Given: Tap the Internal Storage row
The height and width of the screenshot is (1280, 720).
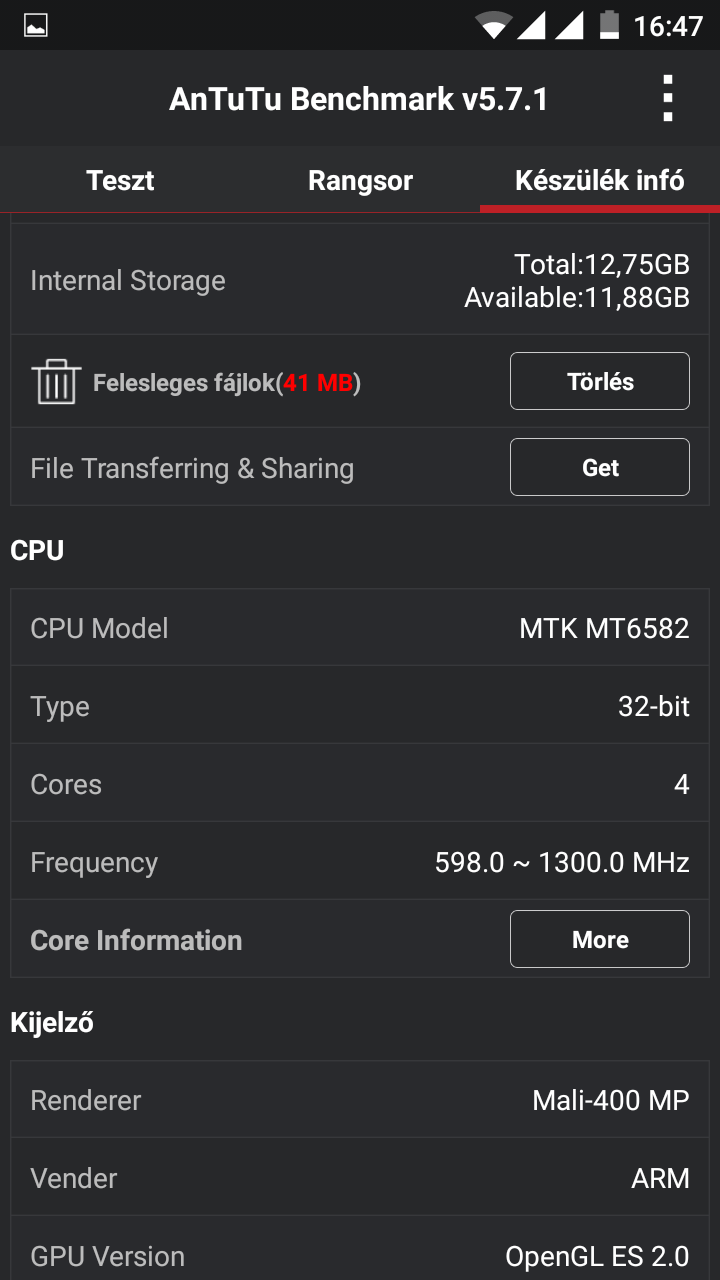Looking at the screenshot, I should coord(360,281).
